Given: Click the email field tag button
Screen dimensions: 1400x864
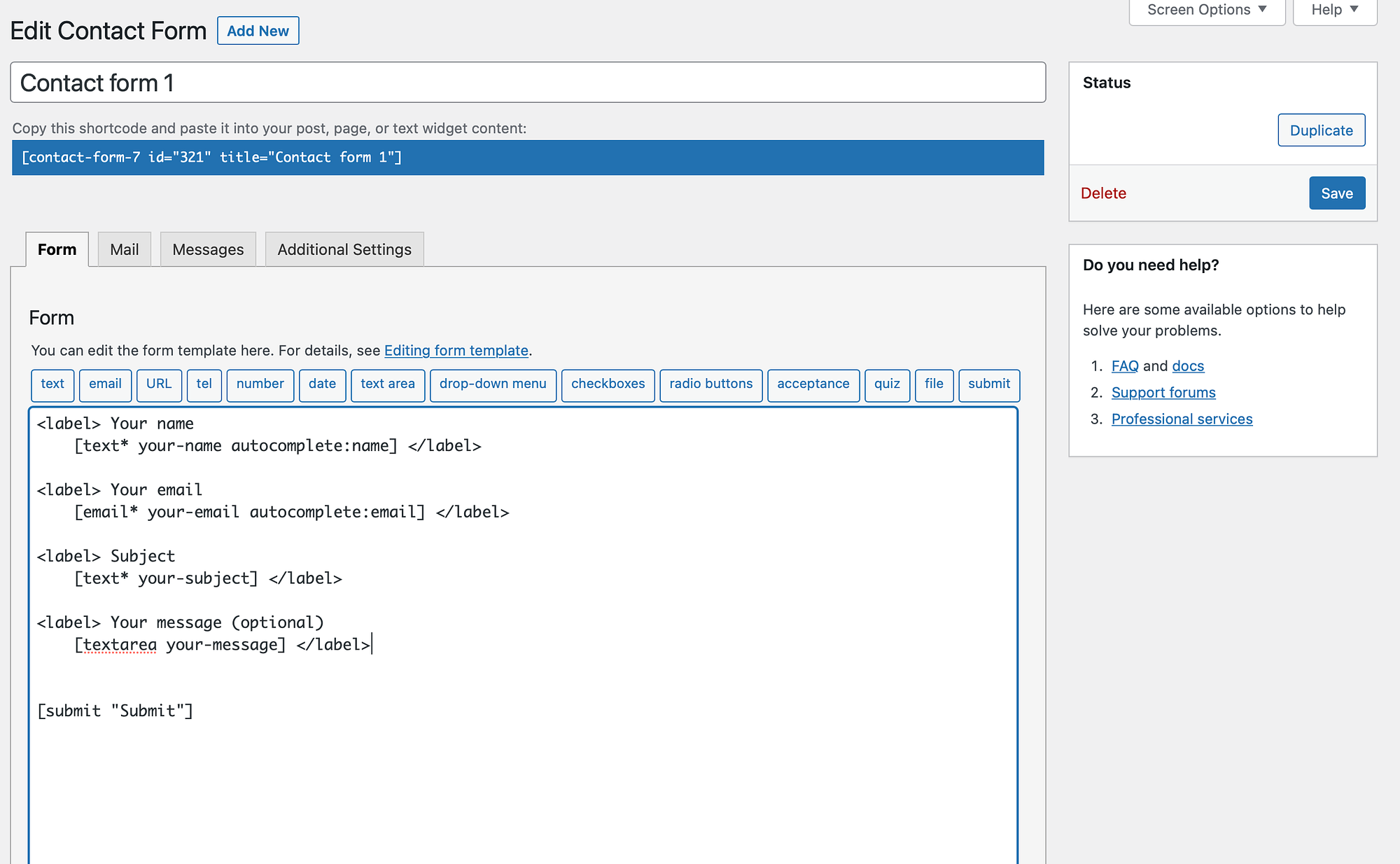Looking at the screenshot, I should [104, 383].
